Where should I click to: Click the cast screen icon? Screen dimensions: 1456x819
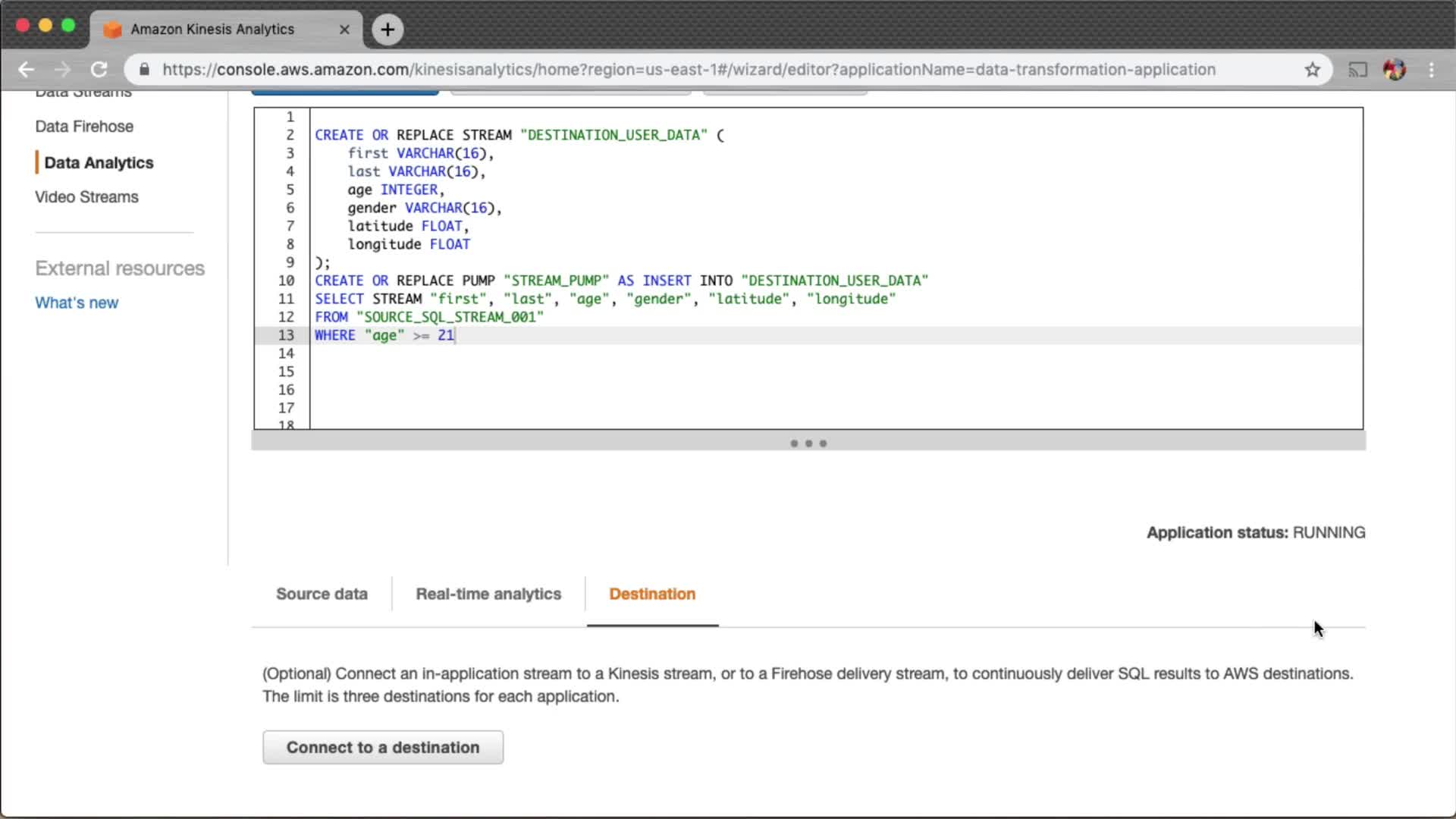[x=1357, y=70]
